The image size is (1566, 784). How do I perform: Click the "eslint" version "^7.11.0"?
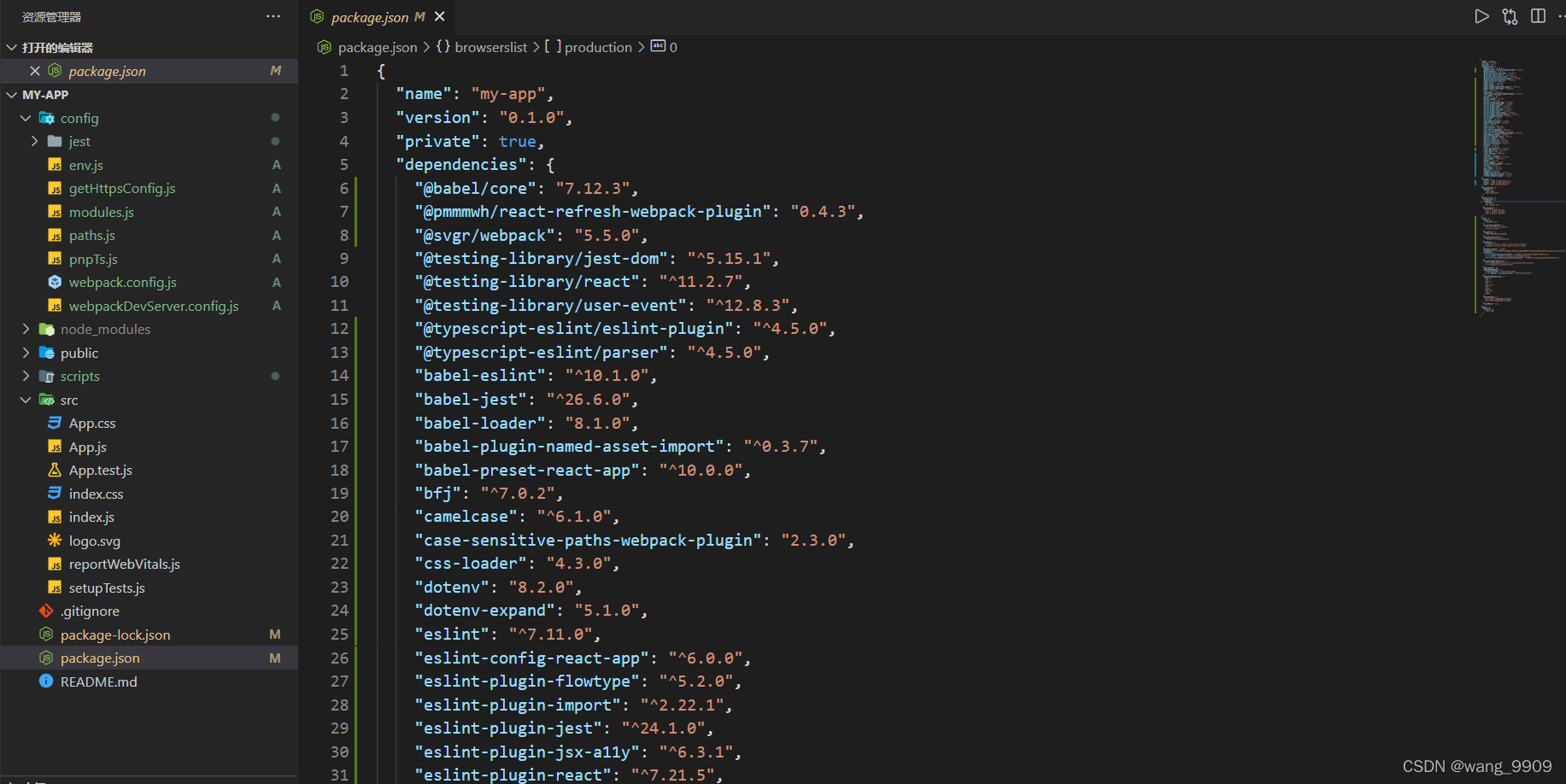coord(550,634)
